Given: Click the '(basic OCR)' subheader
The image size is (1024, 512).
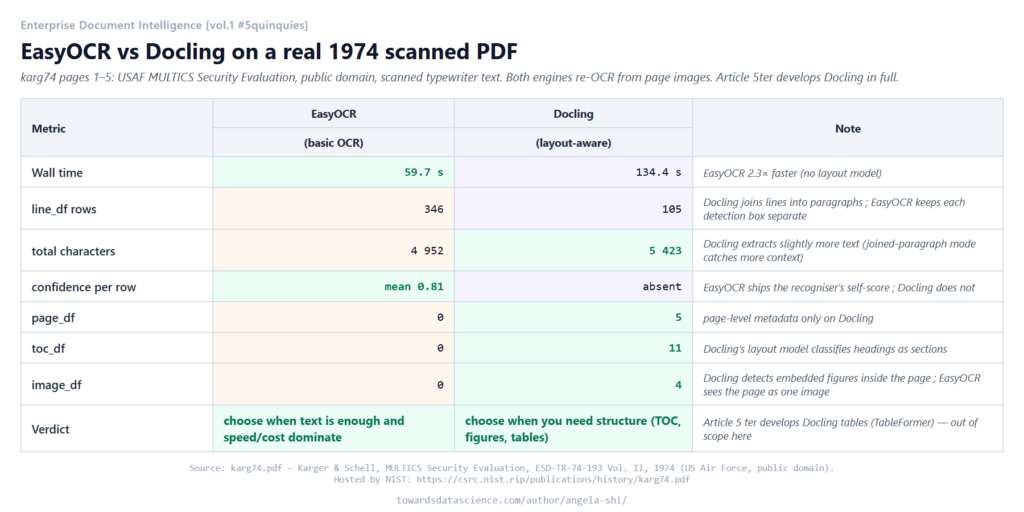Looking at the screenshot, I should tap(334, 144).
